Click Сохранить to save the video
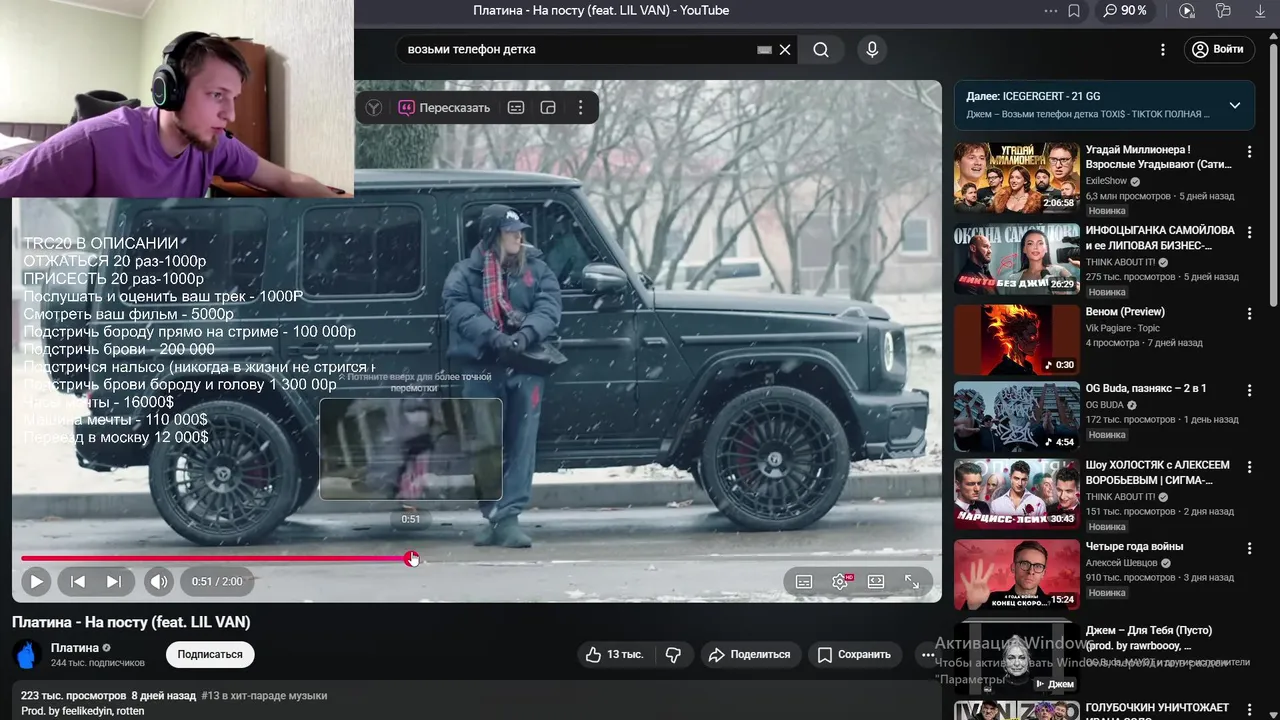This screenshot has height=720, width=1280. [x=854, y=655]
